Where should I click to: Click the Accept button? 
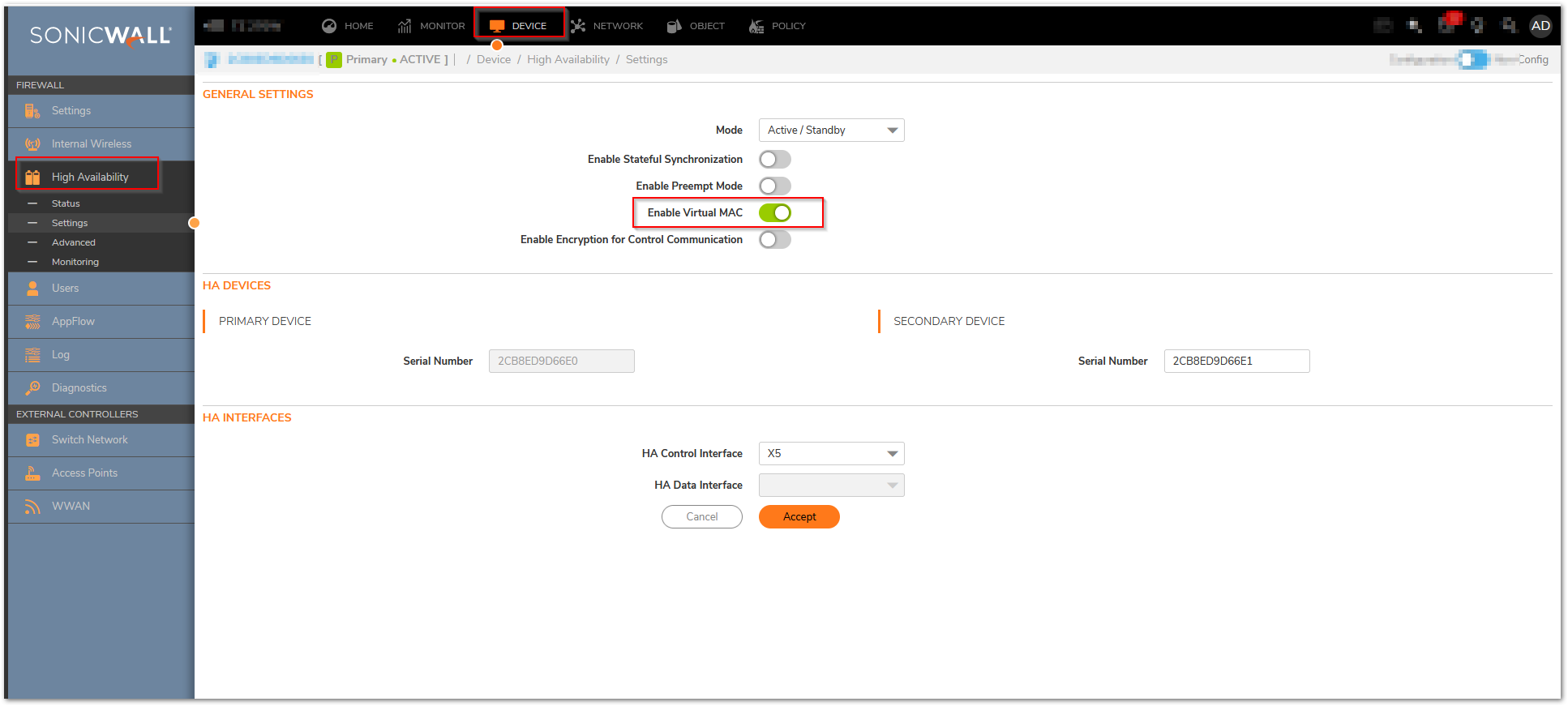click(x=799, y=517)
